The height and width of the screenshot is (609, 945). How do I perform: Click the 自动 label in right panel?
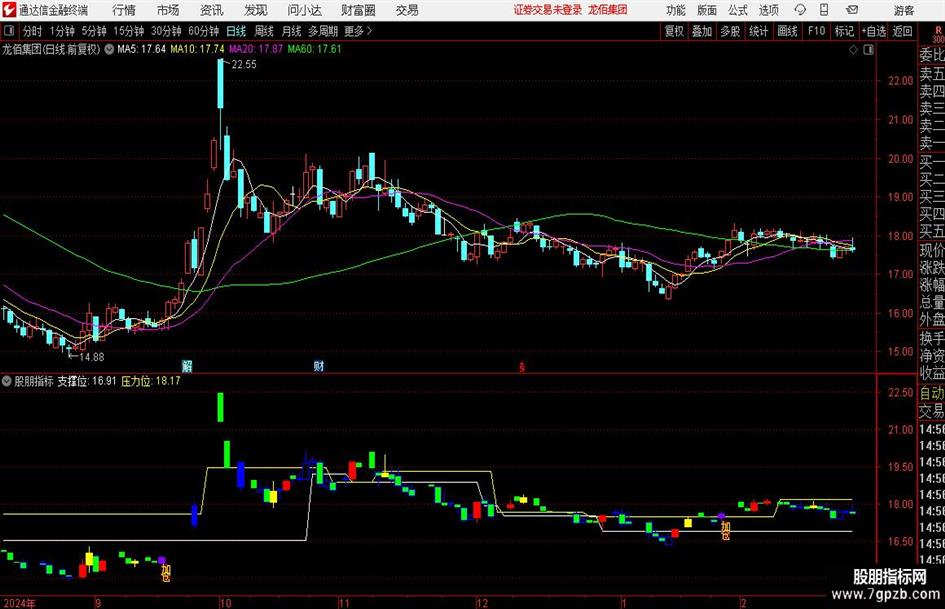click(932, 393)
